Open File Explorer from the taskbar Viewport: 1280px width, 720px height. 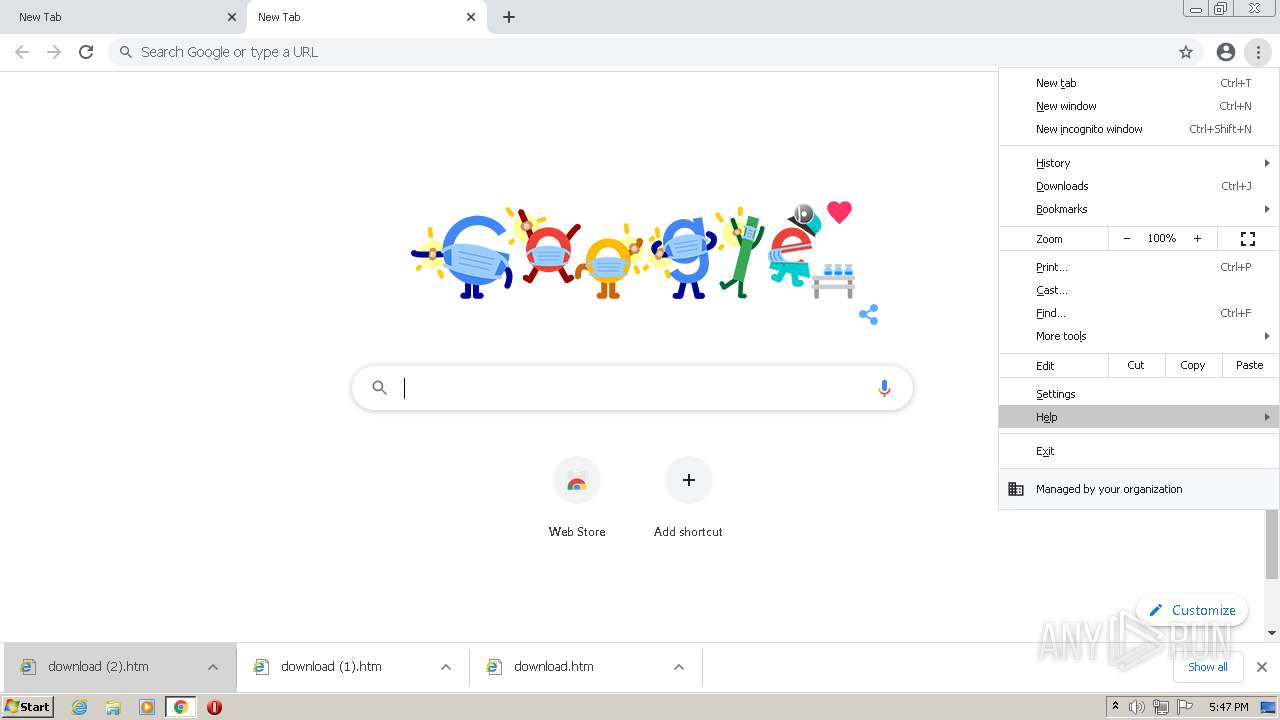coord(113,707)
